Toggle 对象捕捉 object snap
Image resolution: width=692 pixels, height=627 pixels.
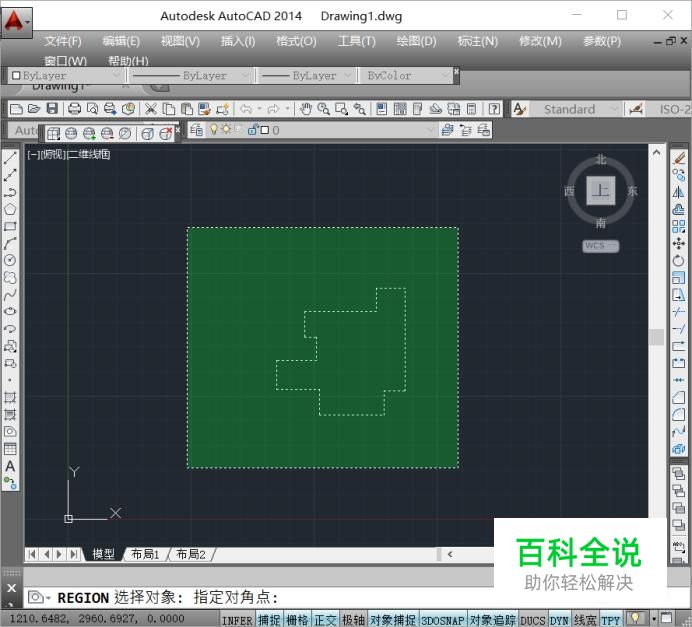click(392, 620)
